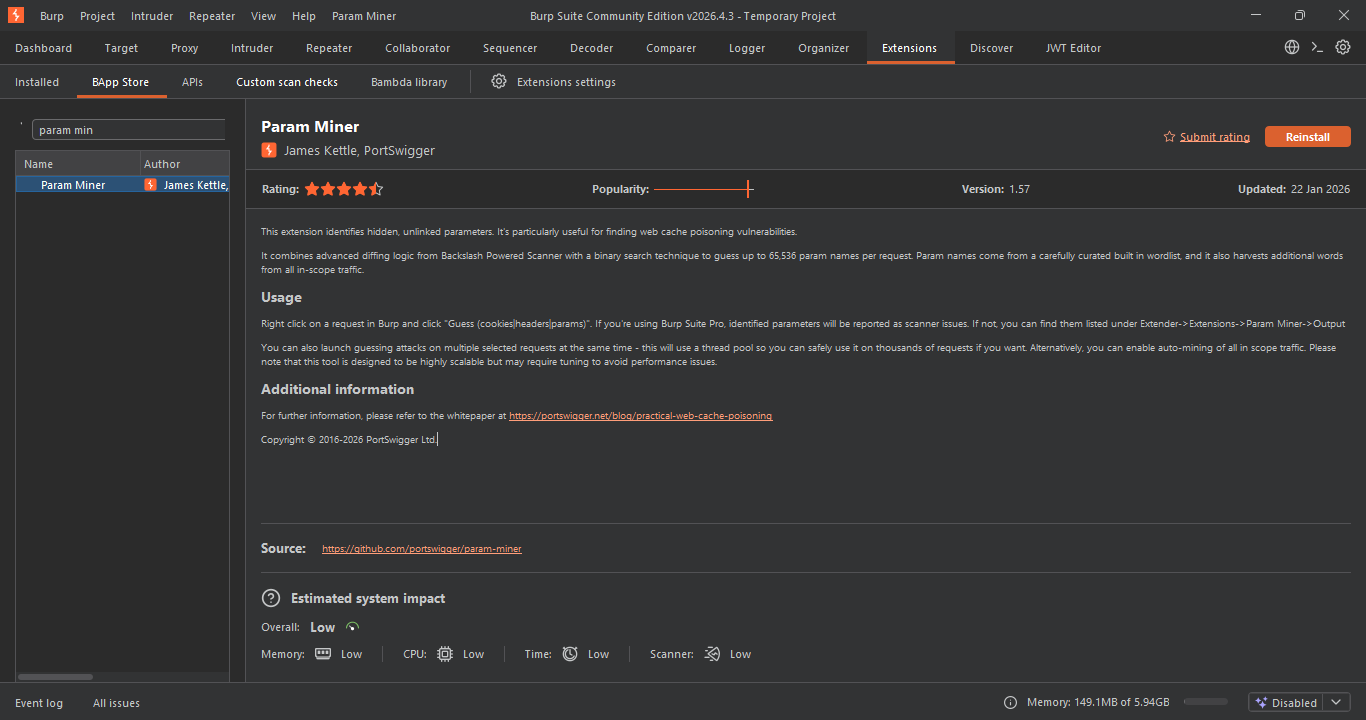Open the terminal prompt icon

pyautogui.click(x=1317, y=47)
